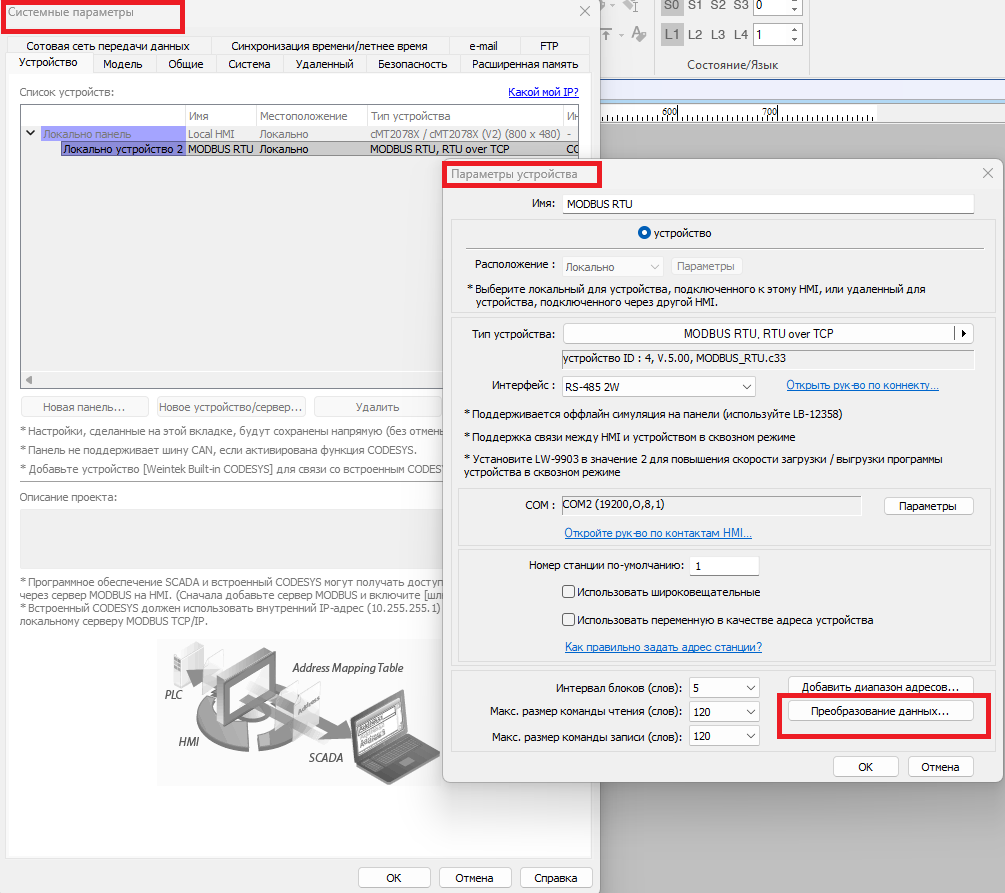Screen dimensions: 1005x893
Task: Click the Номер станции по-умолчанию field
Action: (723, 566)
